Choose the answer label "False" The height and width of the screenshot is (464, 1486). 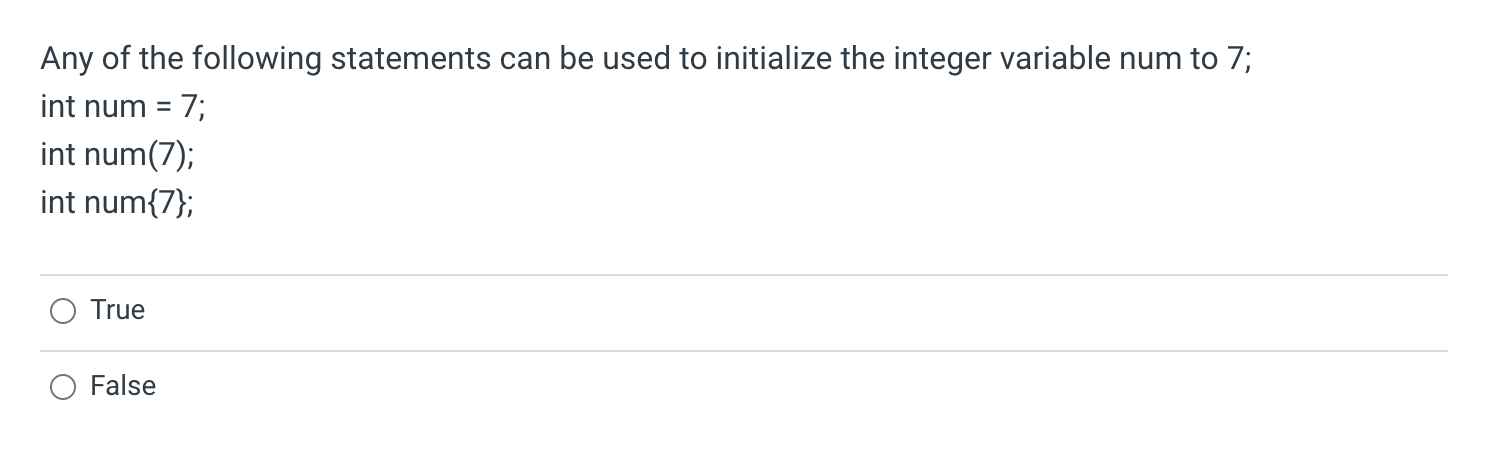point(123,386)
